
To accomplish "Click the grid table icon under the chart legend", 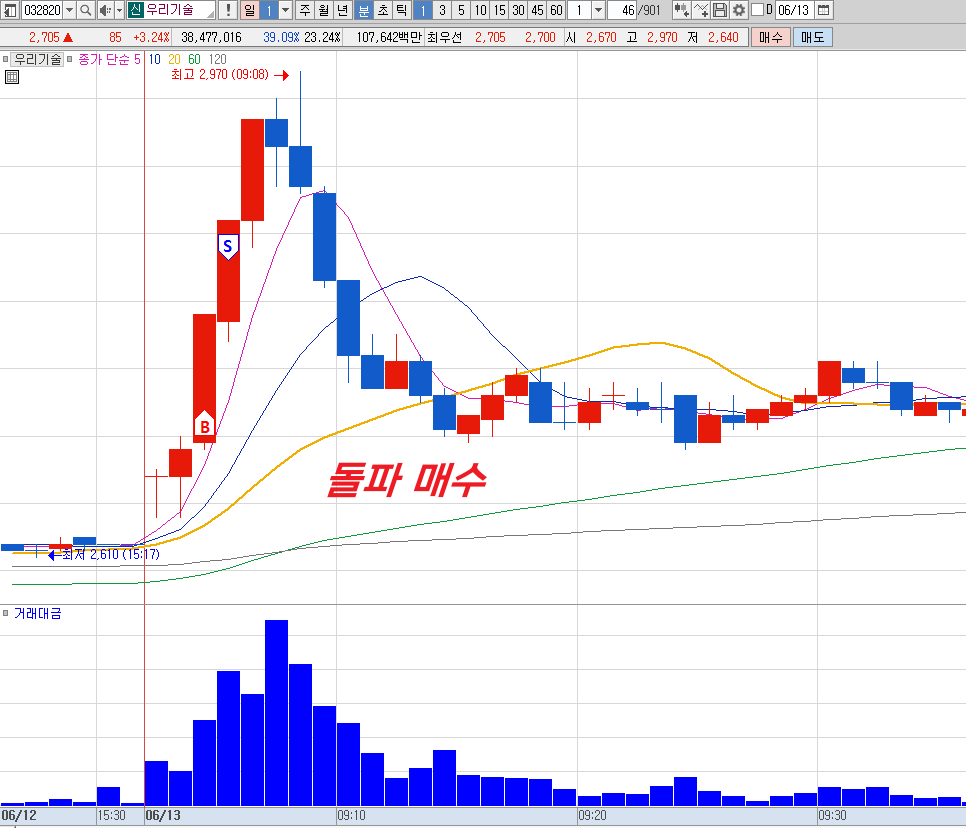I will click(x=12, y=77).
